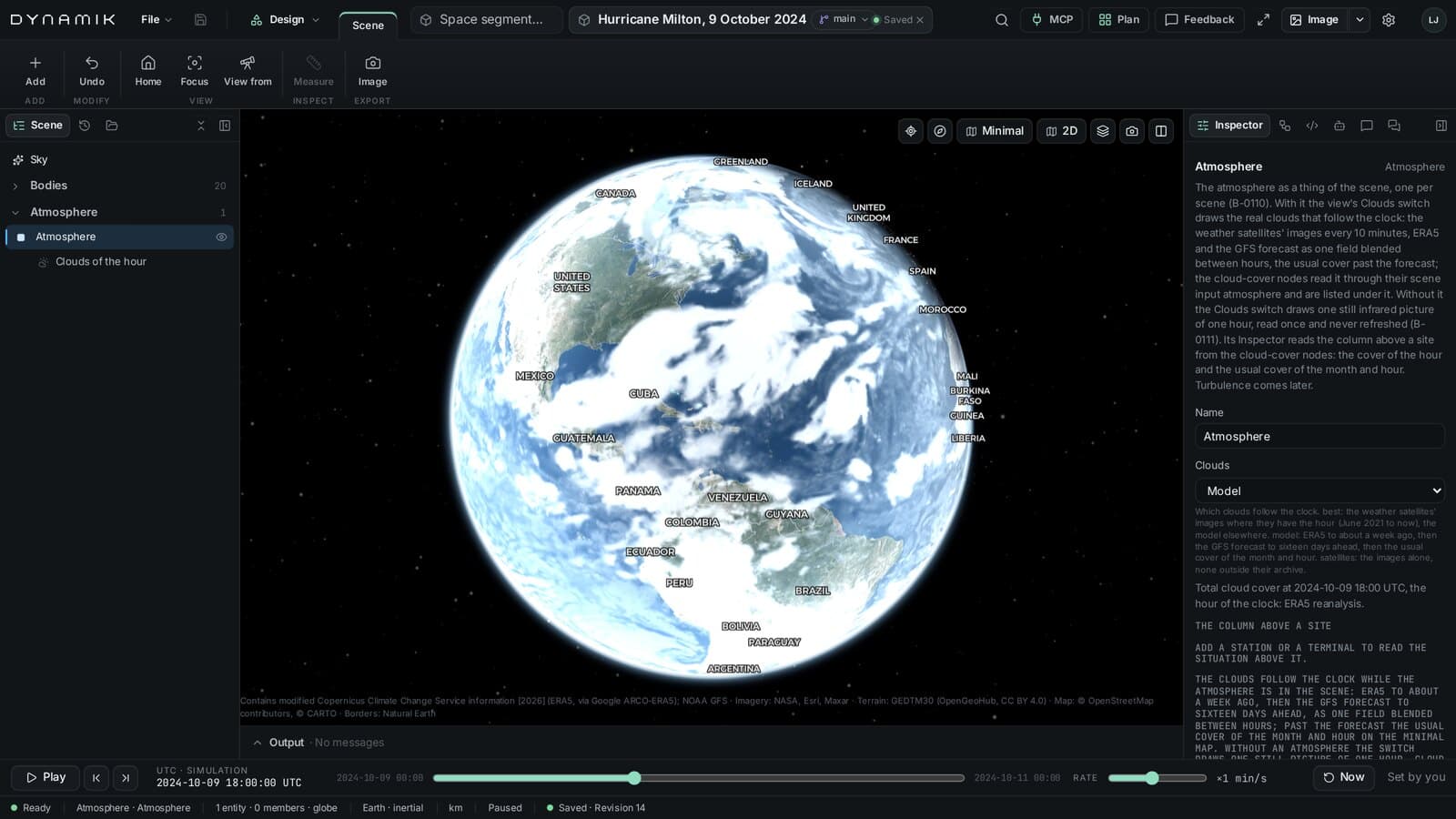Screen dimensions: 1456x819
Task: Switch to the Space segment tab
Action: pos(487,19)
